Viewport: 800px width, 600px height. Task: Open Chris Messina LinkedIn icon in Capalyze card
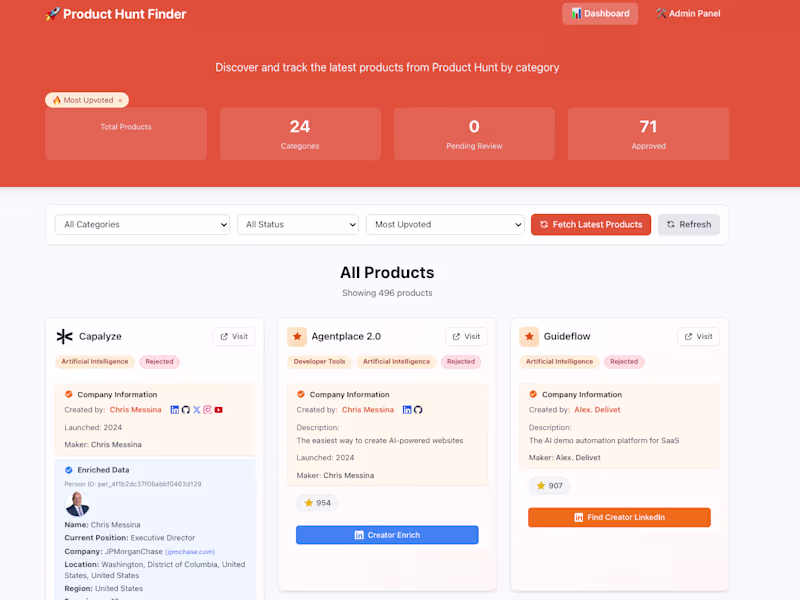pos(174,410)
